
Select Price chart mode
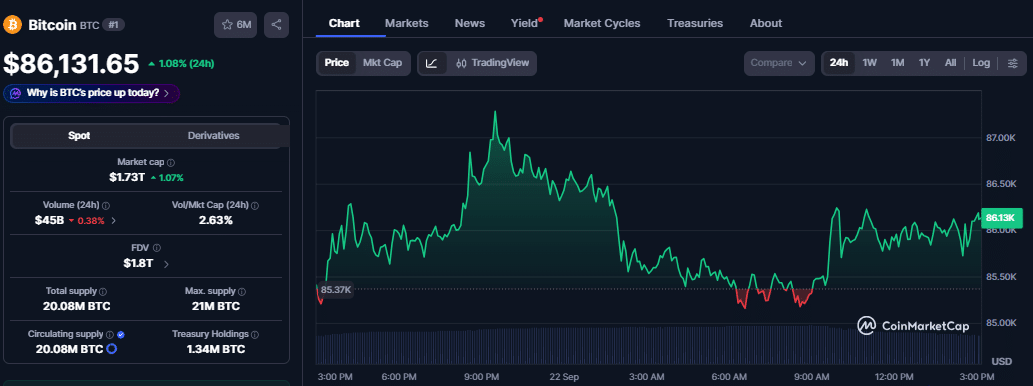(x=337, y=63)
